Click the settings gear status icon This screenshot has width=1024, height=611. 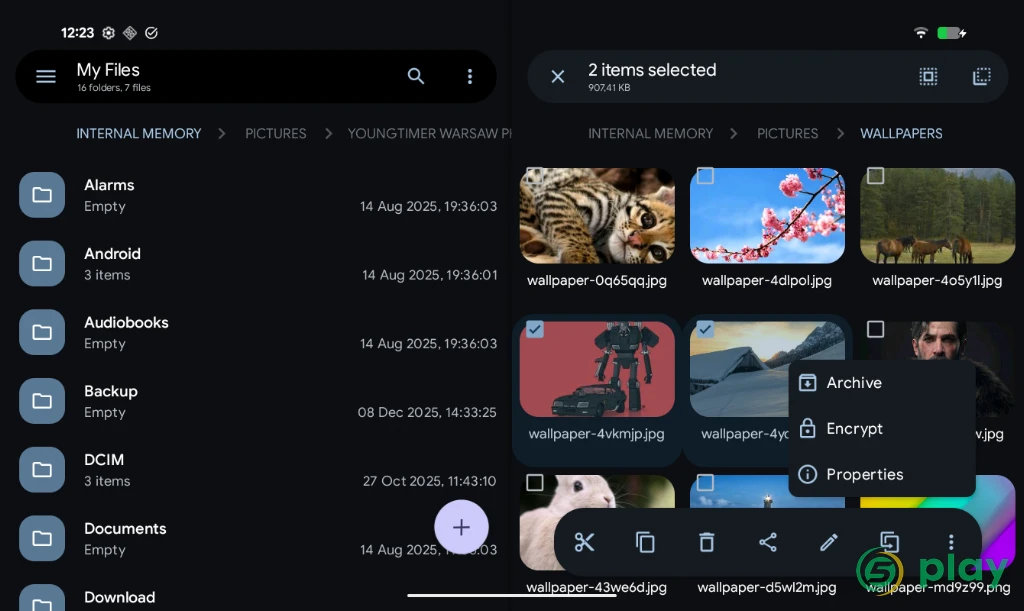pos(108,33)
